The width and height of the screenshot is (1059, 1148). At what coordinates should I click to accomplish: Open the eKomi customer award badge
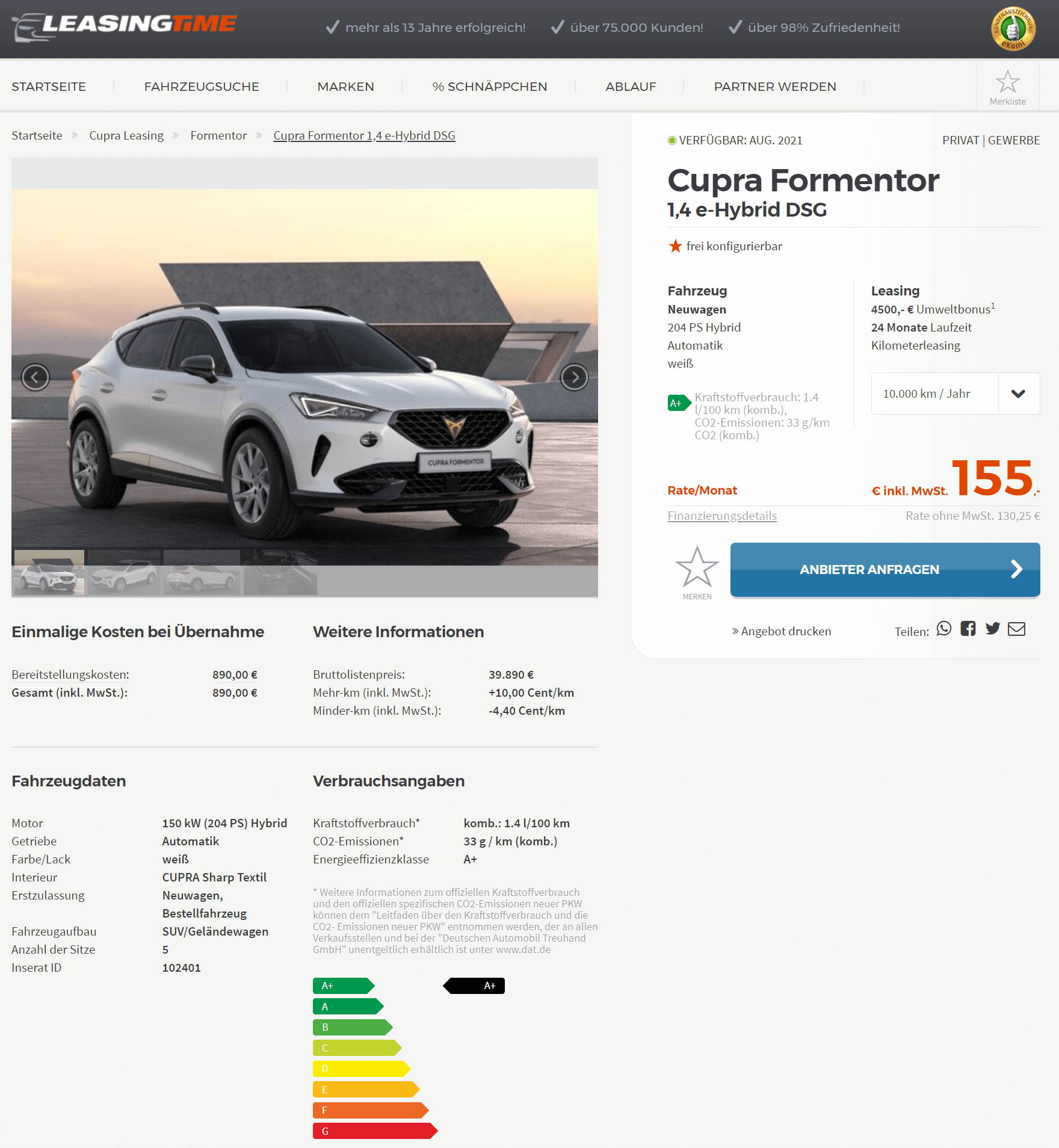coord(1013,29)
